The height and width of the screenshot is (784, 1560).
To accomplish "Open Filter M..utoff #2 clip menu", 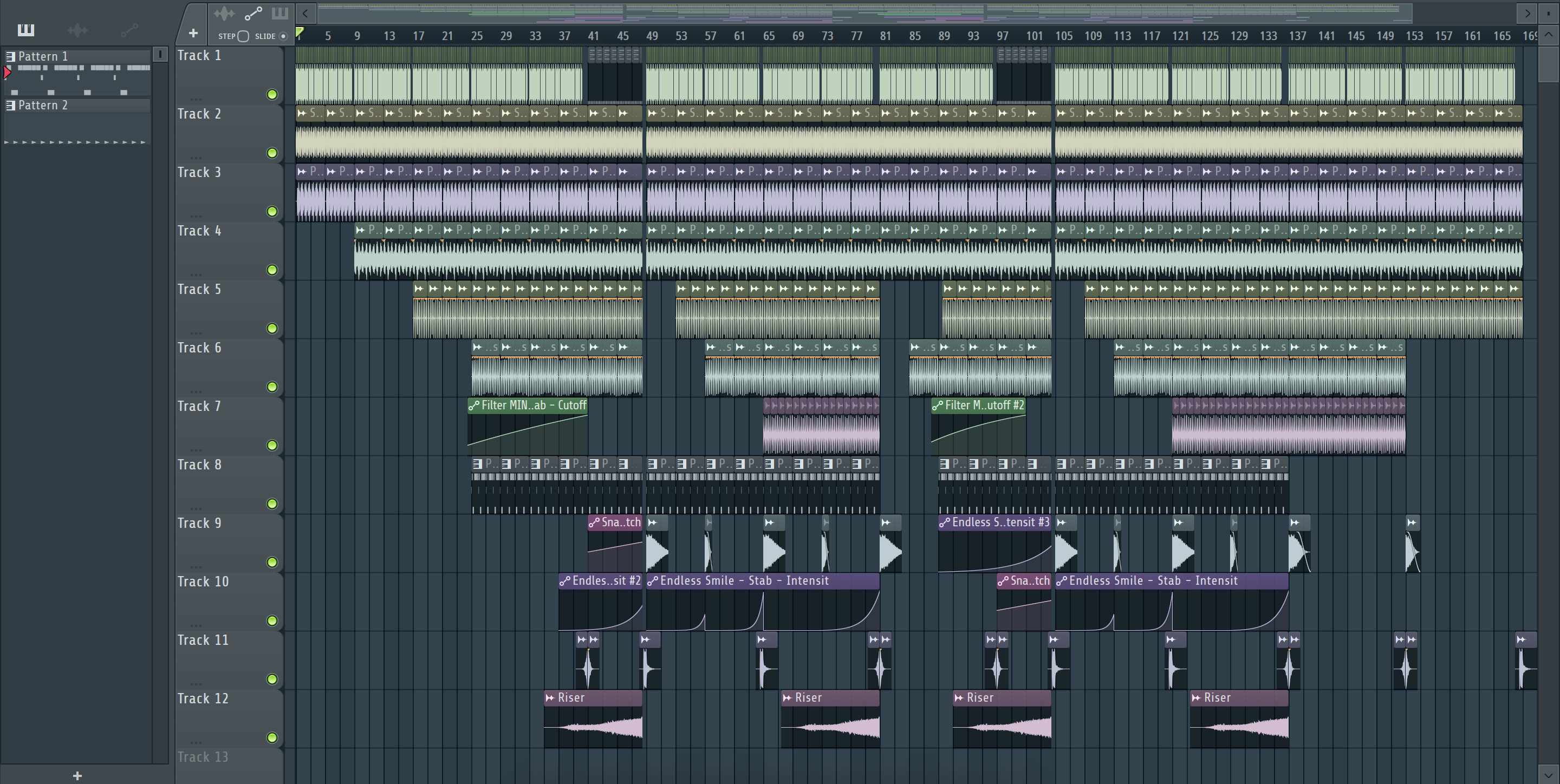I will 938,406.
